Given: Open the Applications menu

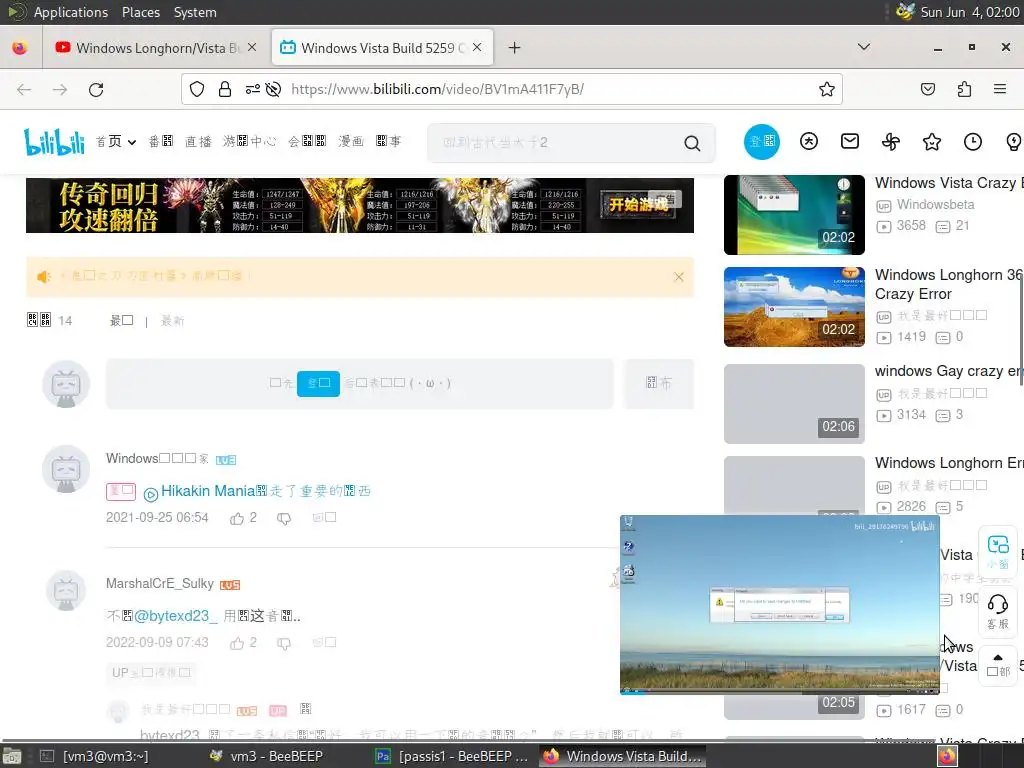Looking at the screenshot, I should (71, 12).
